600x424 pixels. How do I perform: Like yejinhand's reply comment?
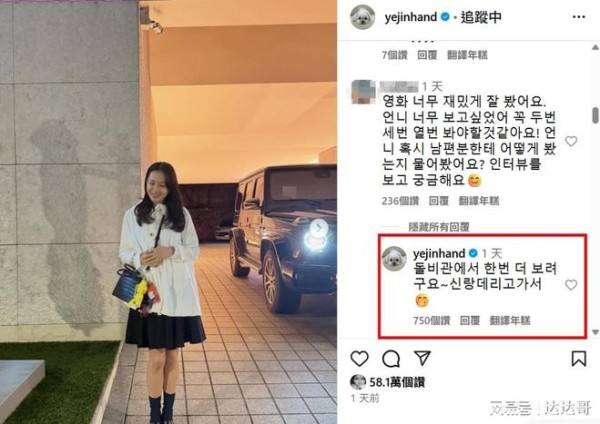click(571, 285)
